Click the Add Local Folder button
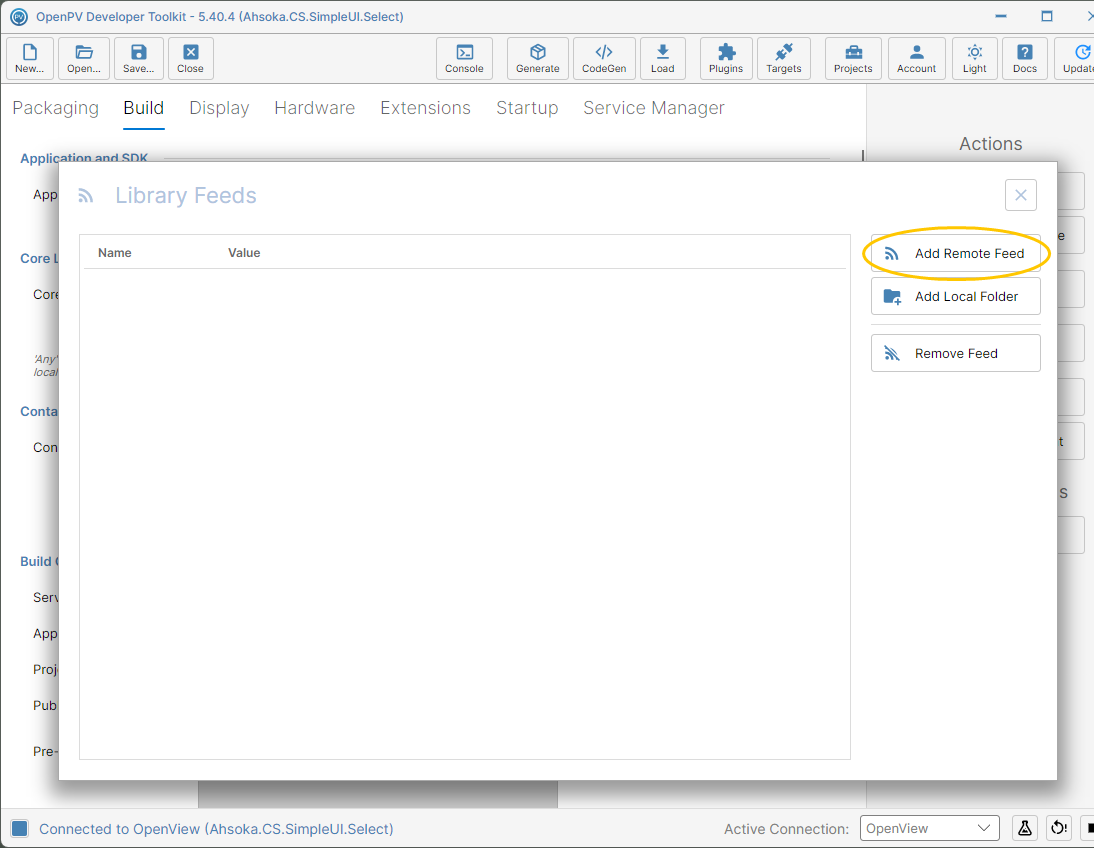This screenshot has width=1116, height=848. pos(956,296)
